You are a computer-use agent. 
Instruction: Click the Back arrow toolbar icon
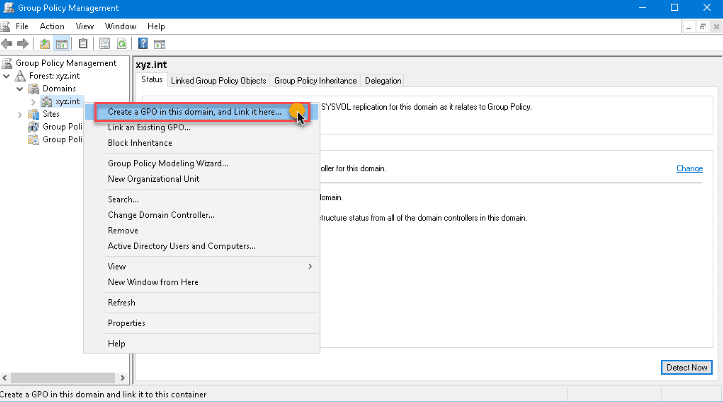tap(7, 44)
